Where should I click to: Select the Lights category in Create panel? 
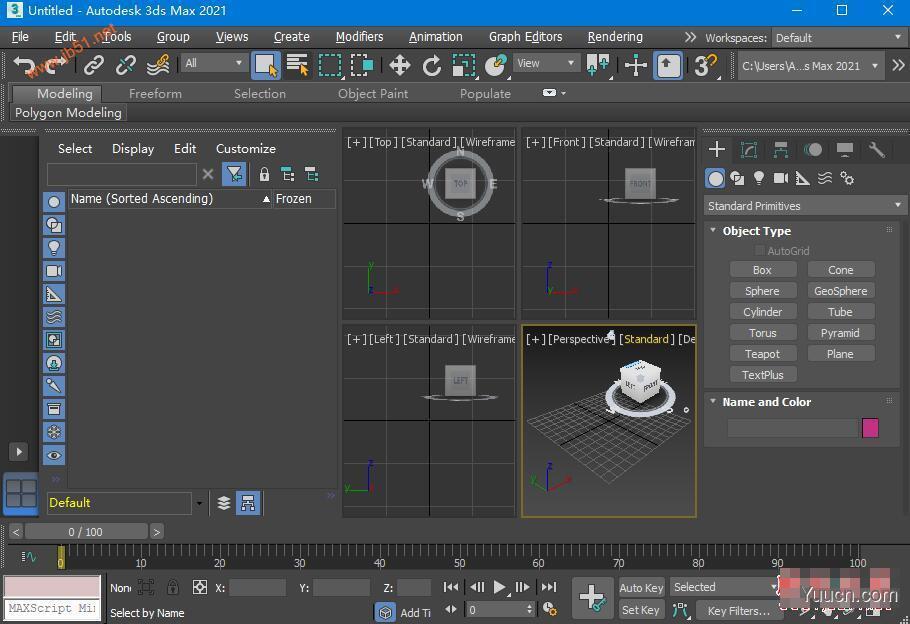point(759,178)
